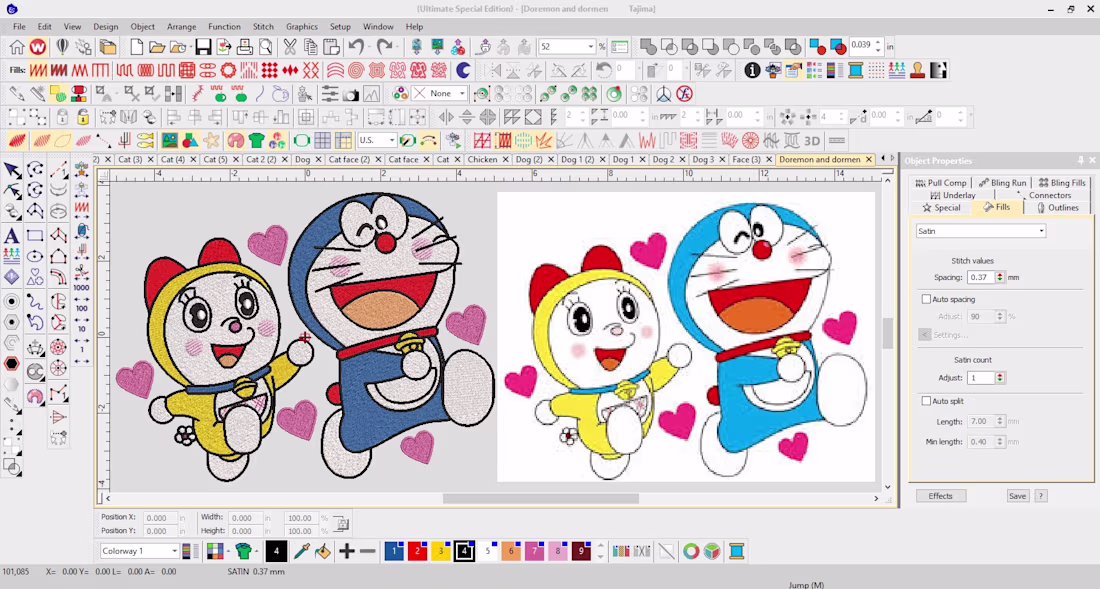Enable the Auto spacing checkbox
1100x589 pixels.
(x=926, y=299)
